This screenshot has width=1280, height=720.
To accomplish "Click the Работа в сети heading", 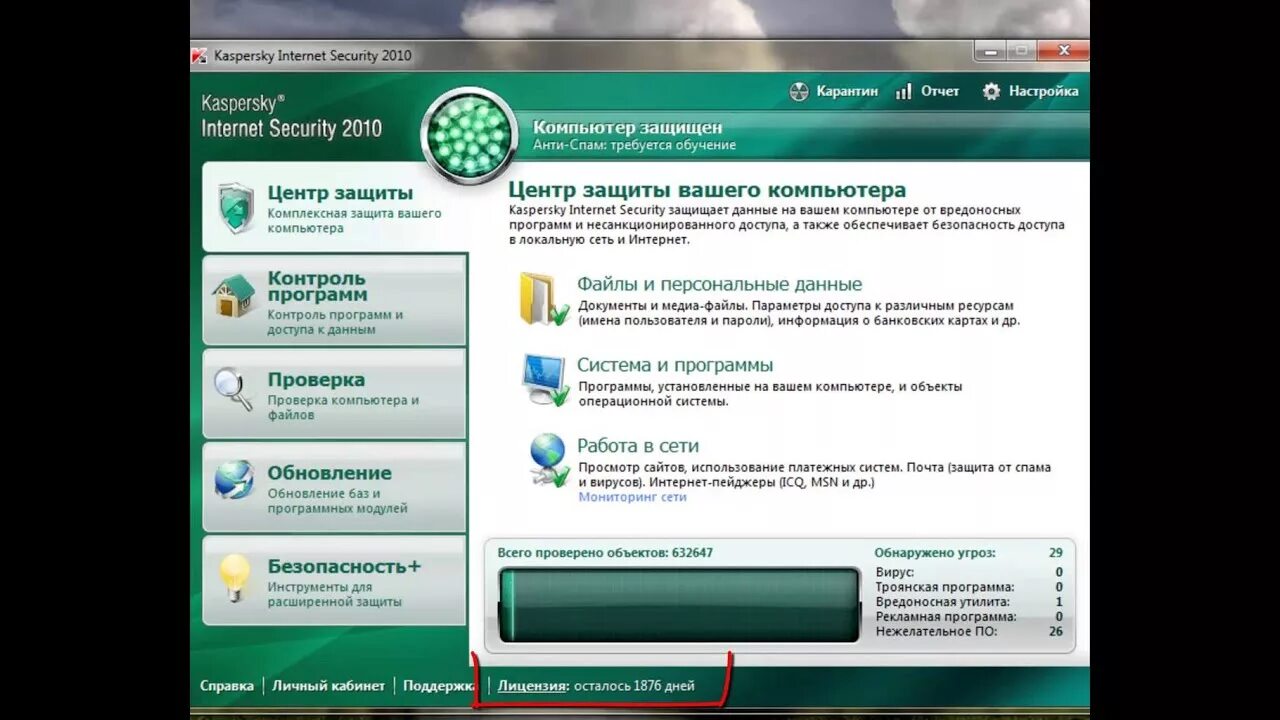I will [638, 446].
